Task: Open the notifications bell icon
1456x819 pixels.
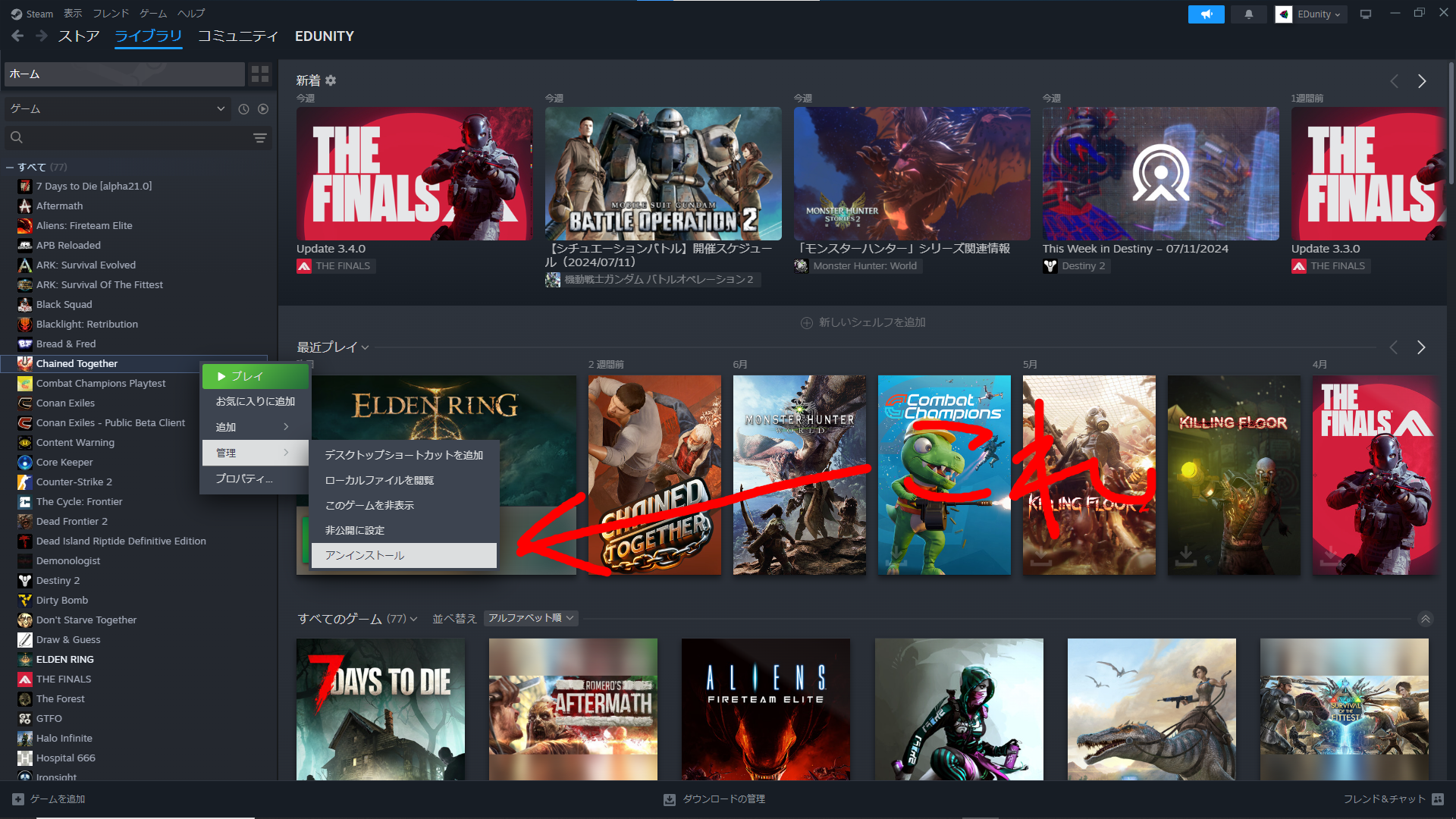Action: point(1248,14)
